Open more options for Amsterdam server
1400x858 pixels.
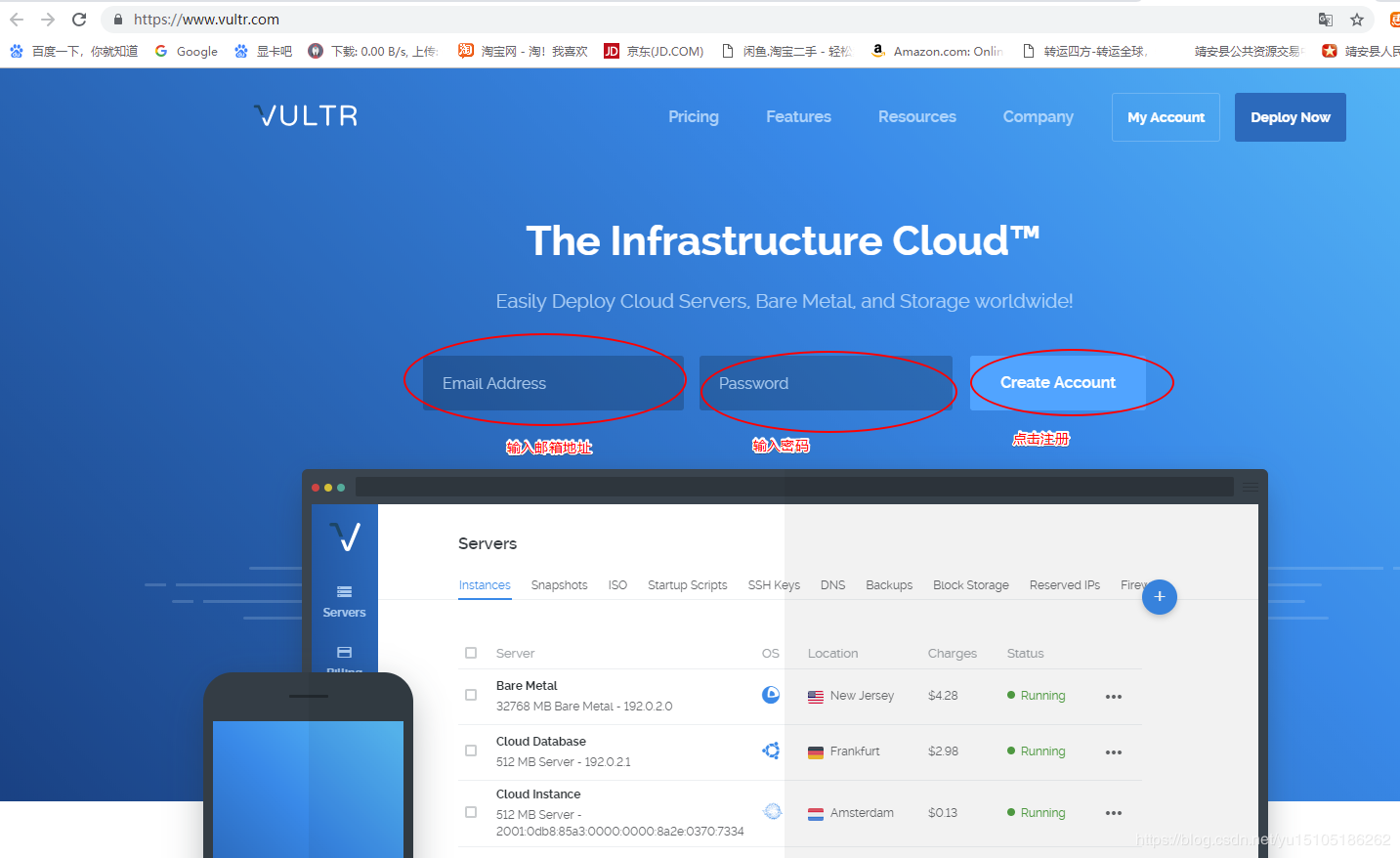[x=1113, y=813]
